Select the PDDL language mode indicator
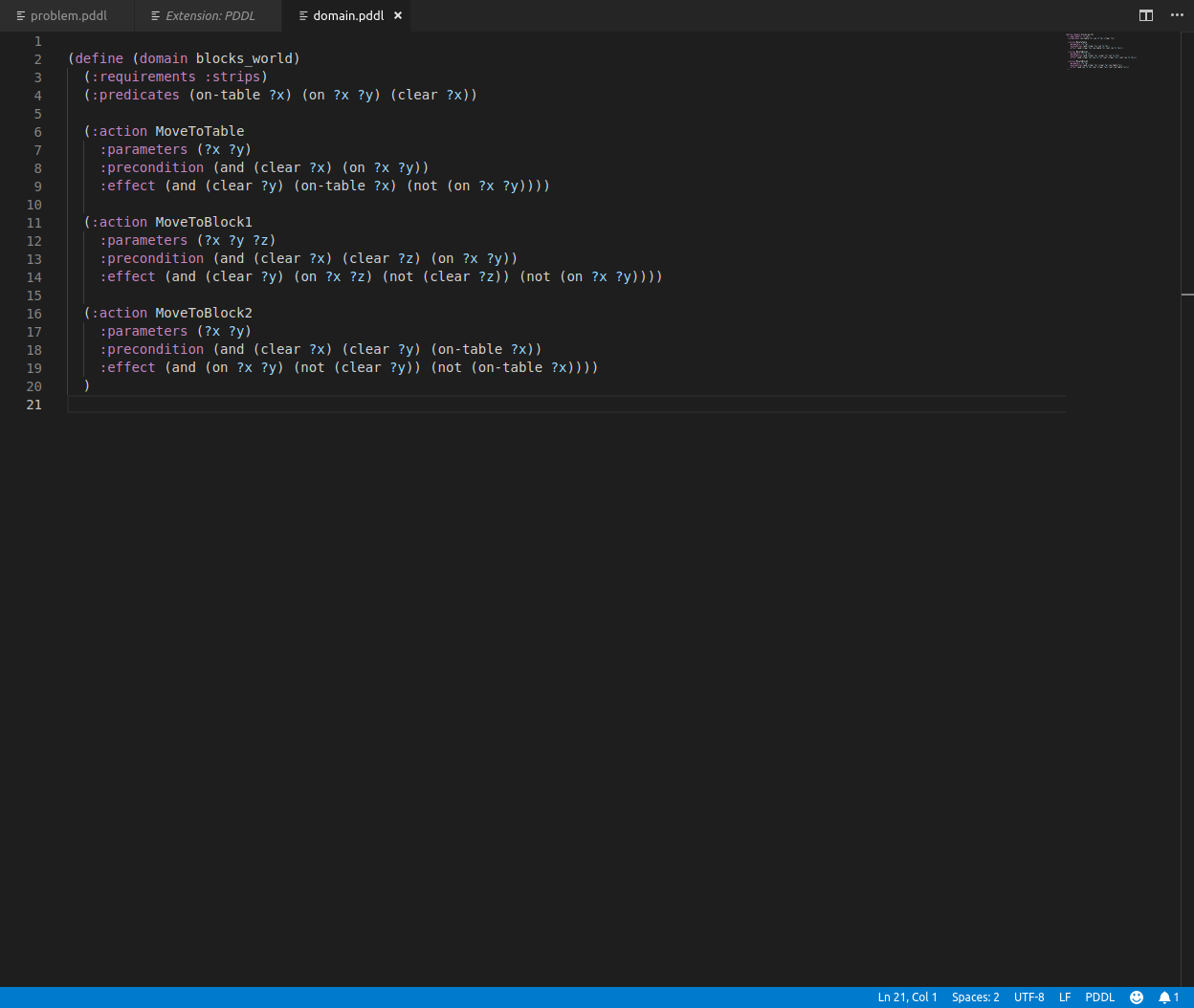 tap(1100, 997)
